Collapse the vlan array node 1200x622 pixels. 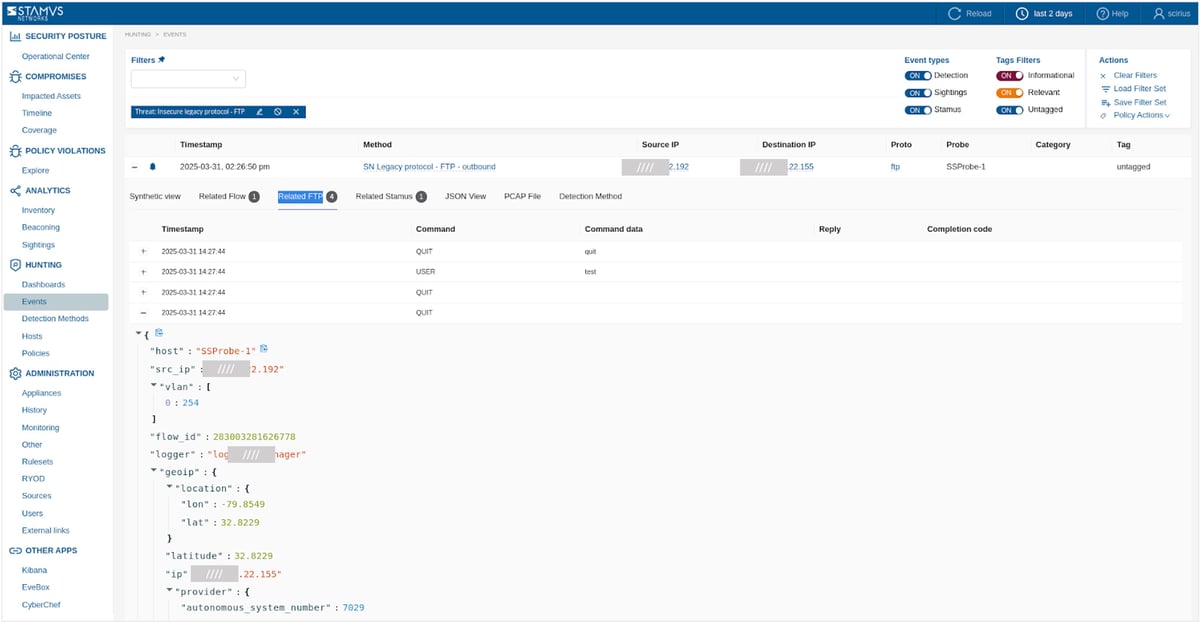tap(153, 385)
